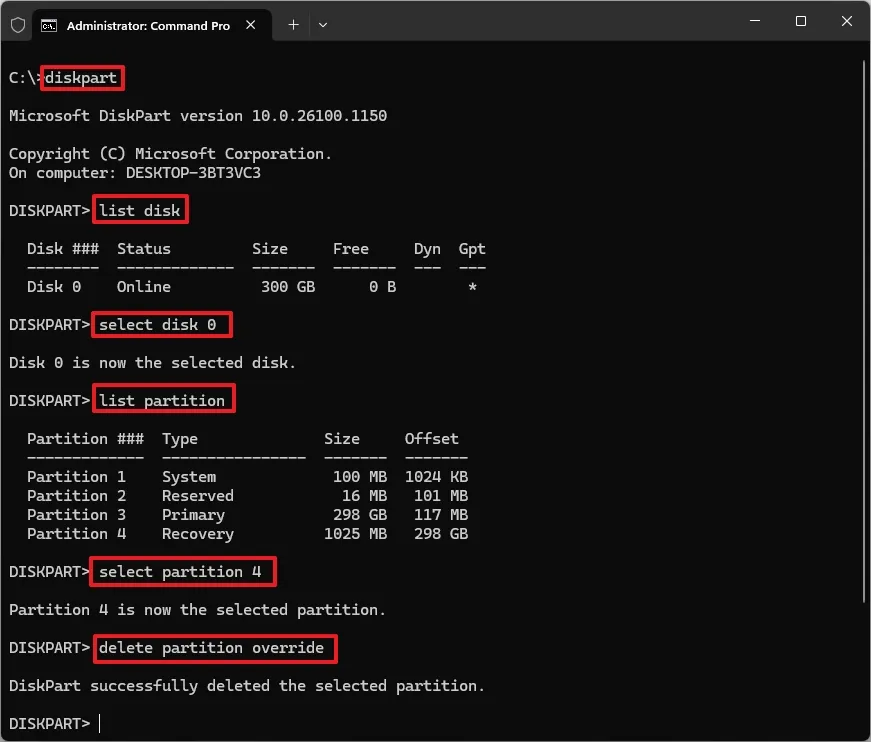This screenshot has width=871, height=742.
Task: Click the list partition command
Action: point(163,399)
